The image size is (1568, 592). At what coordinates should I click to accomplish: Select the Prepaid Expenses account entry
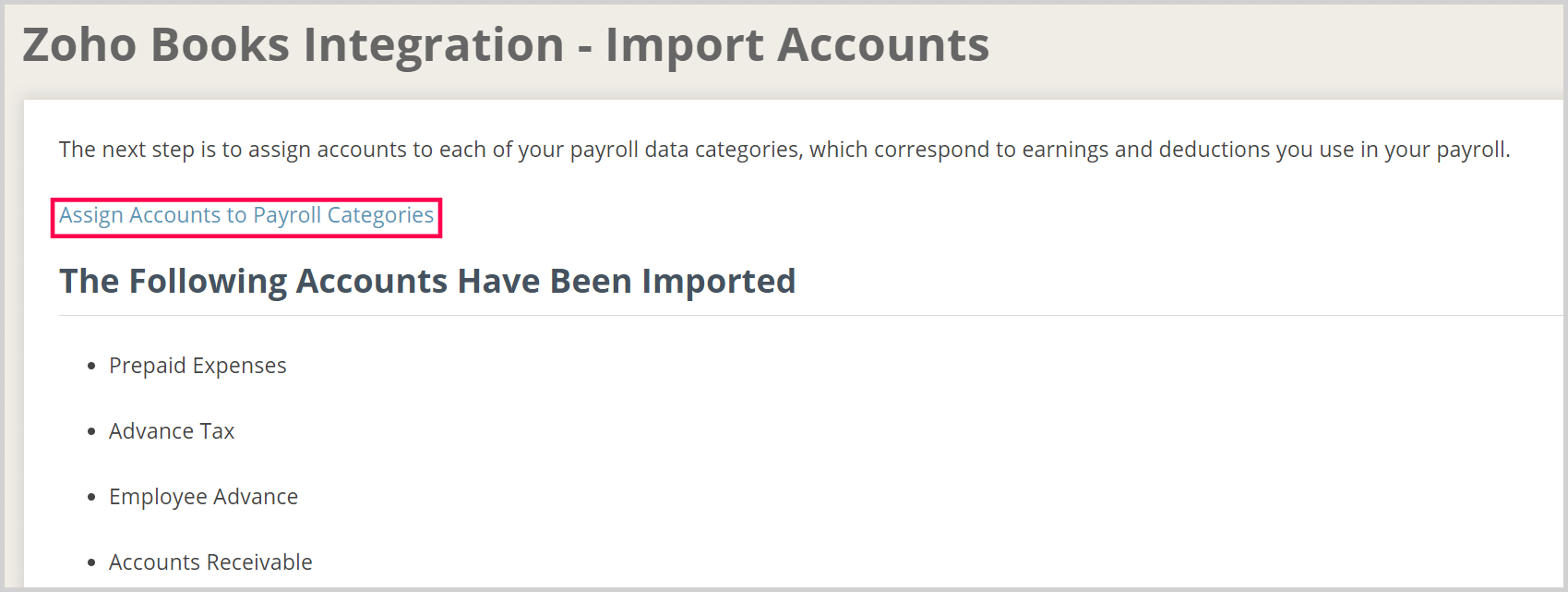tap(197, 365)
